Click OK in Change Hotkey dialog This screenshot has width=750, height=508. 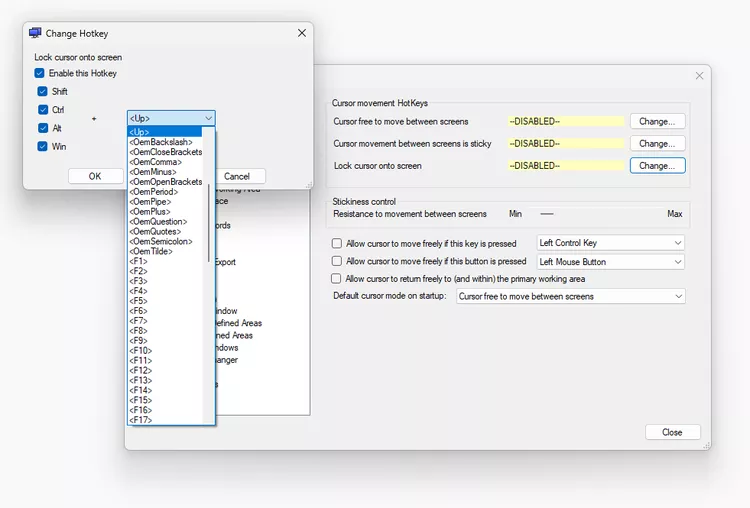(95, 176)
